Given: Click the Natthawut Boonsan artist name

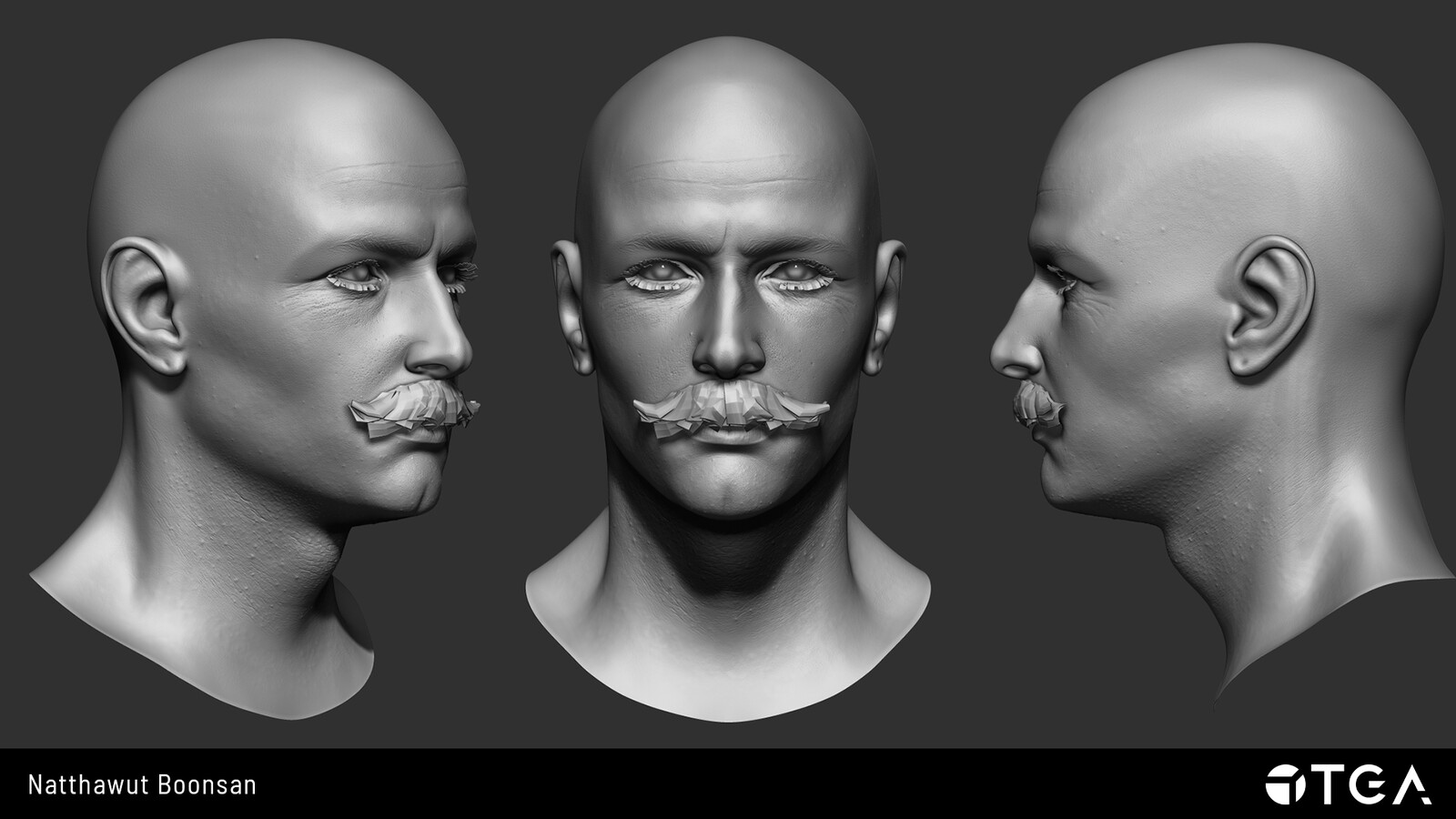Looking at the screenshot, I should (142, 784).
